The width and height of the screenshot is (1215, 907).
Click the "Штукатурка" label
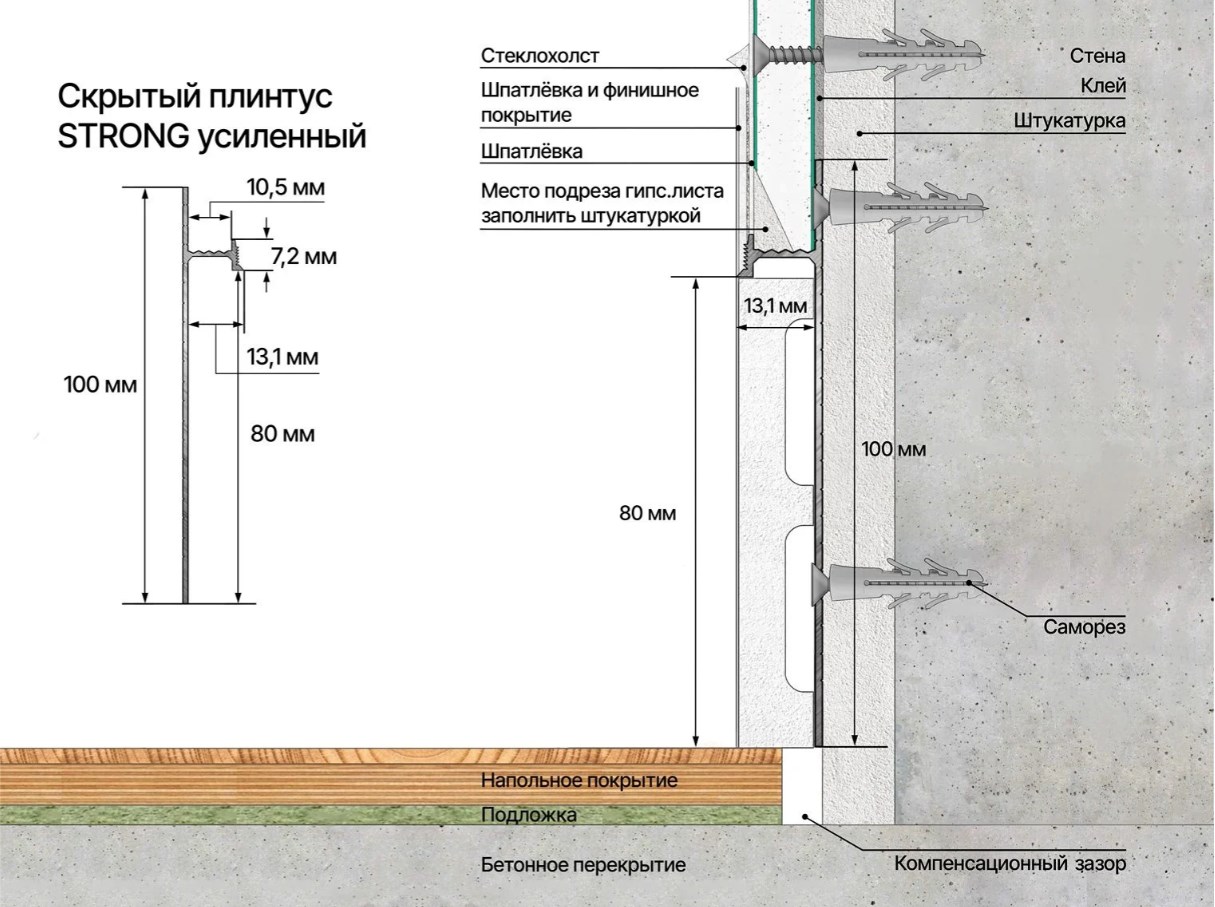[1070, 121]
